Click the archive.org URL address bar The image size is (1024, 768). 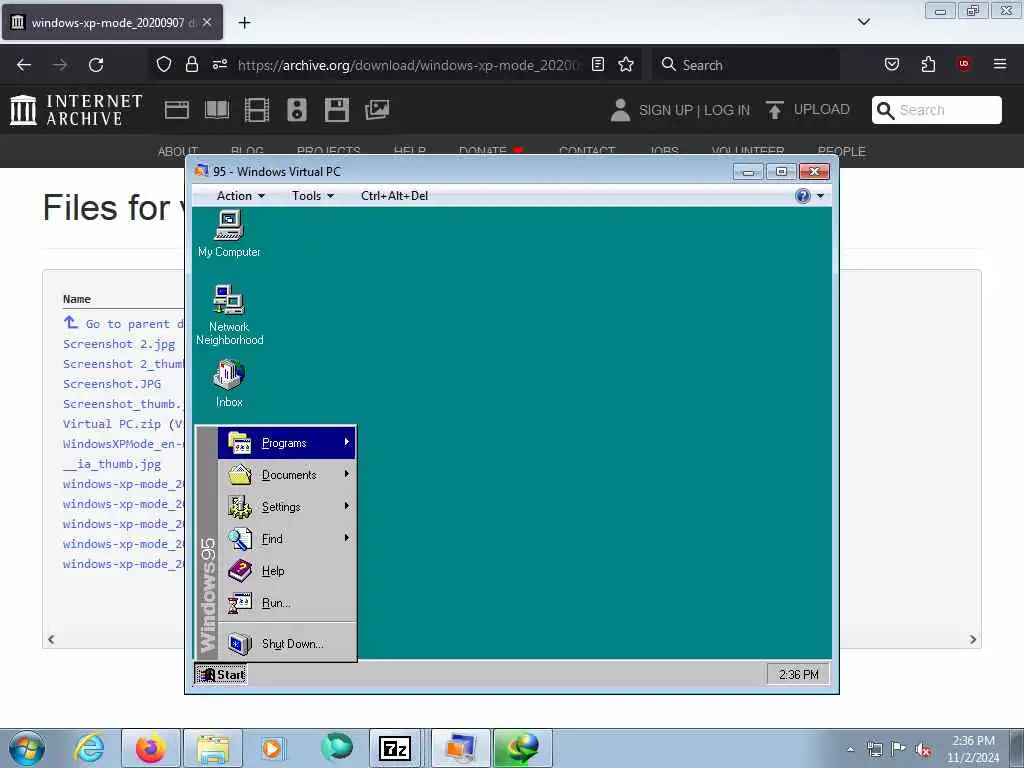[x=408, y=65]
